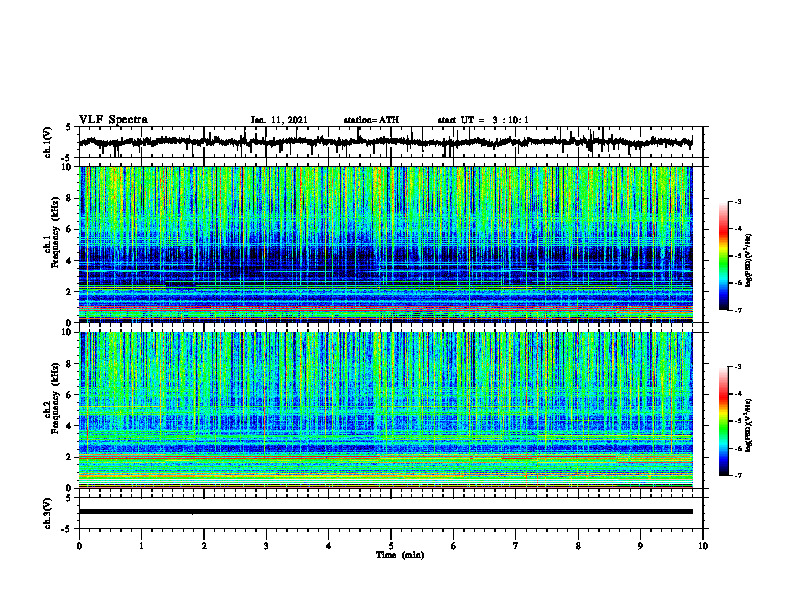Click the ch.2 "Frequency (kHz)" axis label
This screenshot has width=792, height=612.
[55, 398]
